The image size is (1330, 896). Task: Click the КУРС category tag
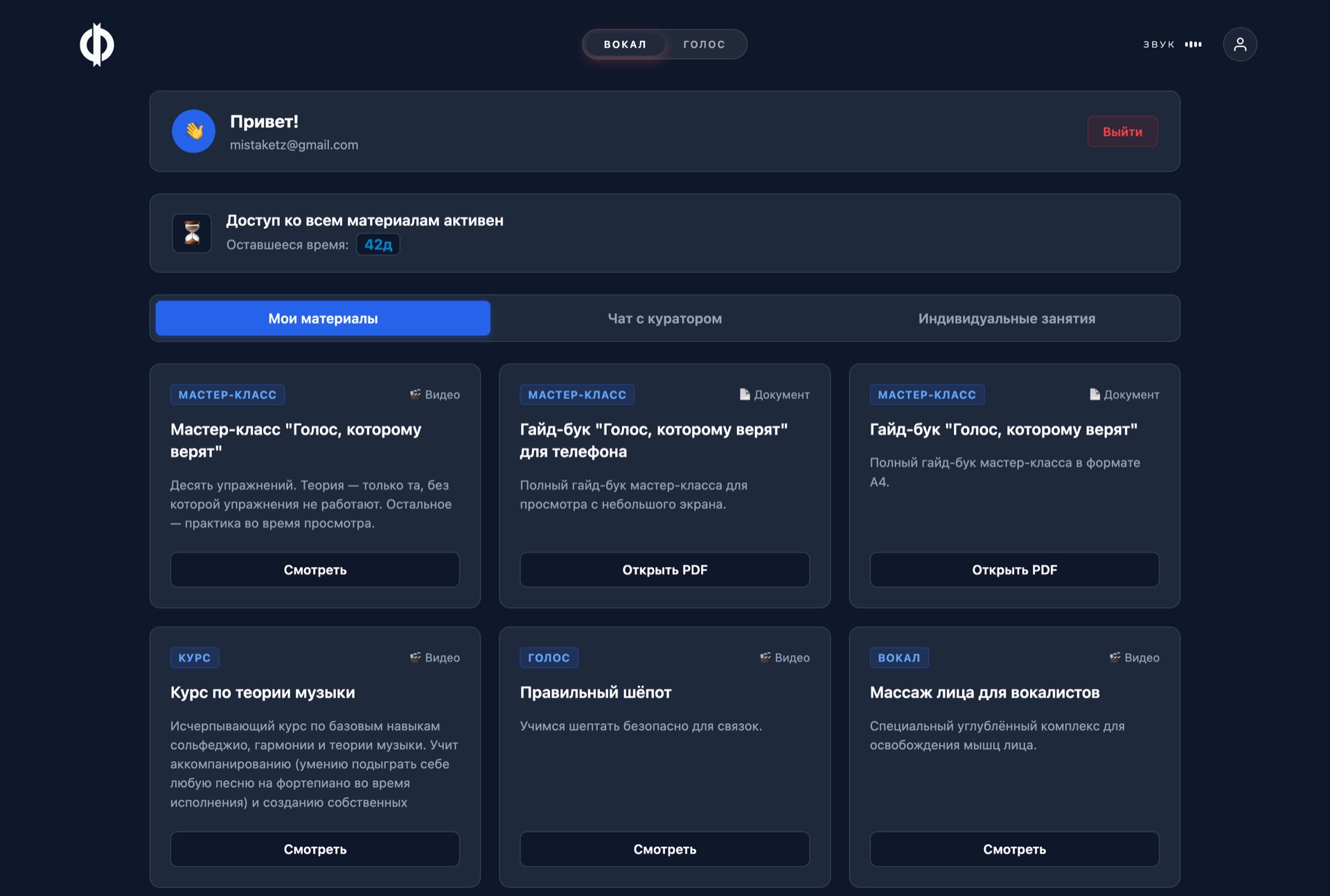click(195, 658)
